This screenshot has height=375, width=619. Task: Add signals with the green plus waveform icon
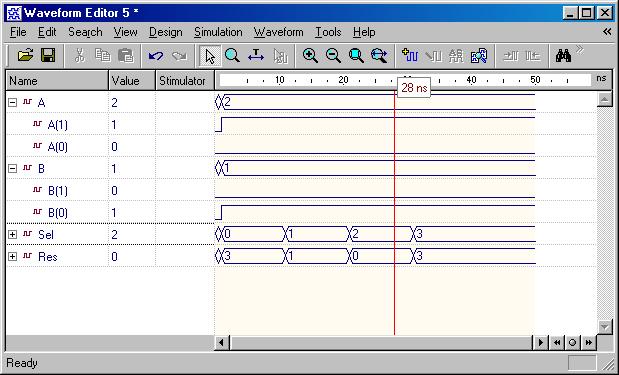coord(410,56)
